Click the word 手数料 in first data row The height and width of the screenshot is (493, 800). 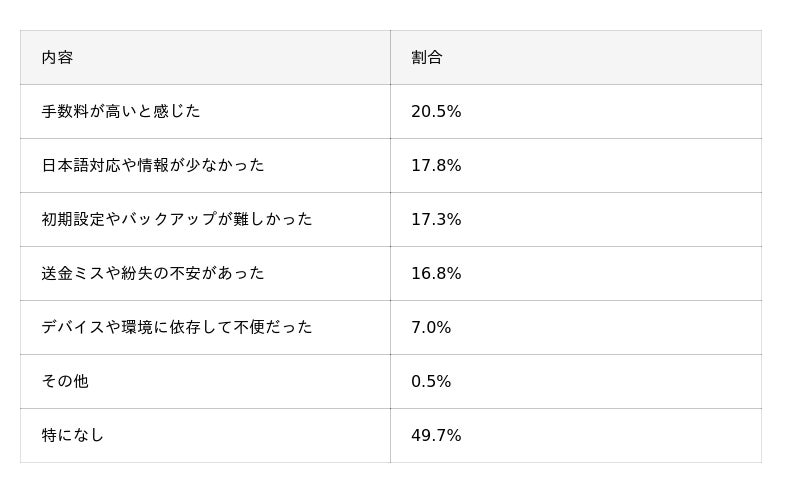coord(65,112)
